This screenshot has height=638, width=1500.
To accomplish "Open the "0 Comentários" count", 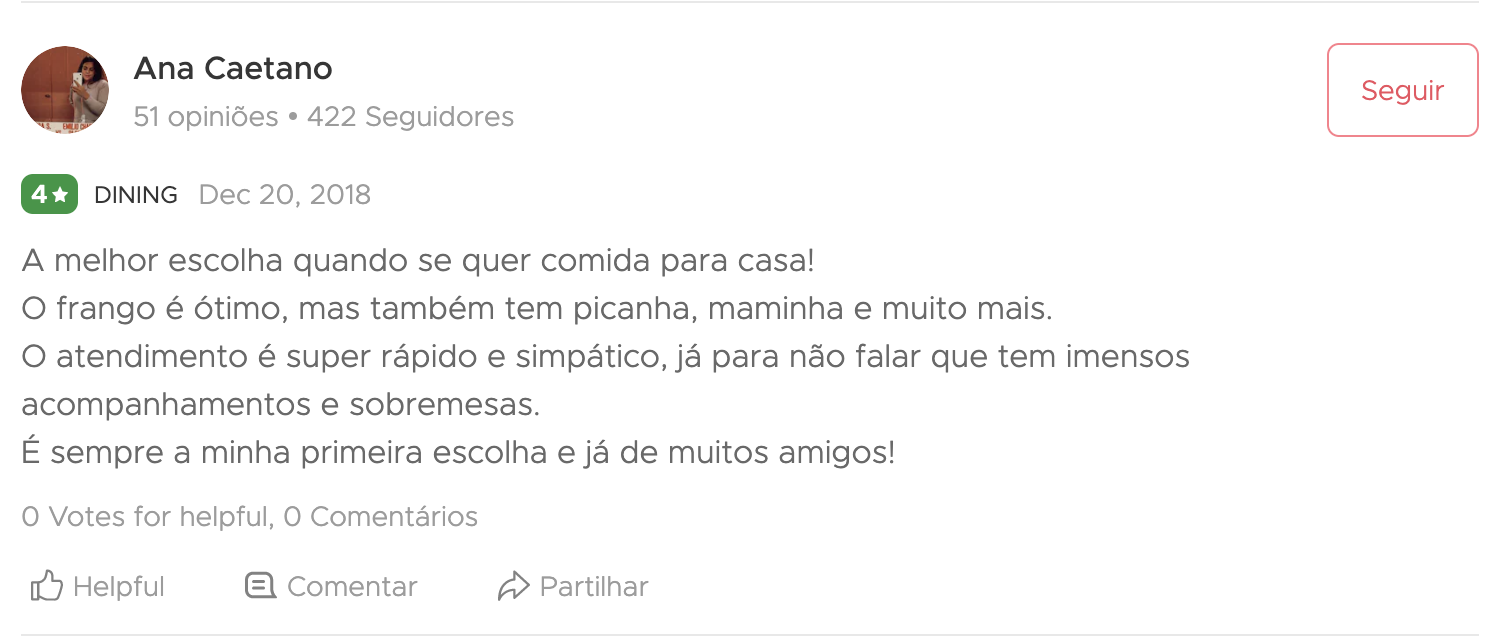I will [381, 517].
